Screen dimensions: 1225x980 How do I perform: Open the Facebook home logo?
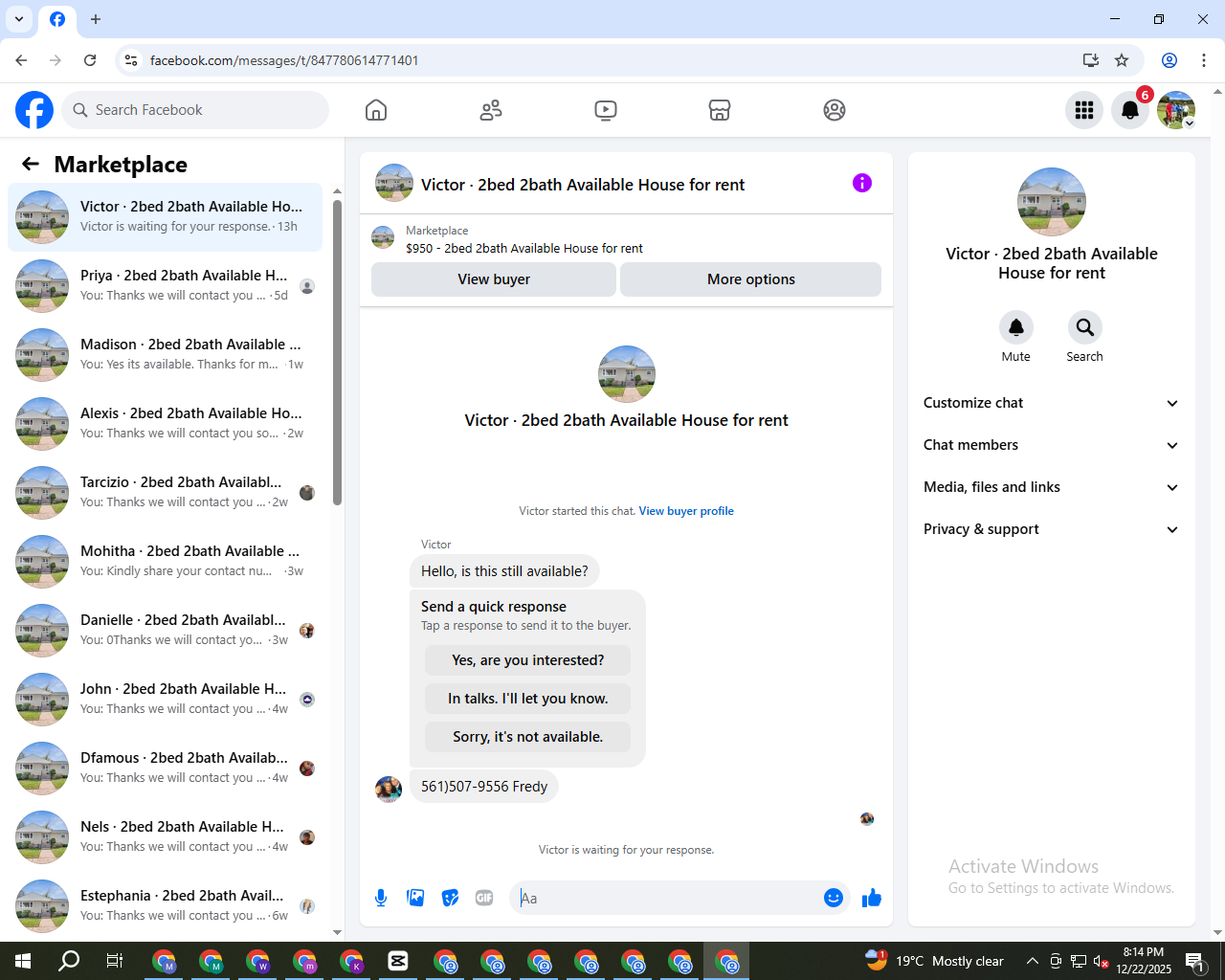coord(34,110)
